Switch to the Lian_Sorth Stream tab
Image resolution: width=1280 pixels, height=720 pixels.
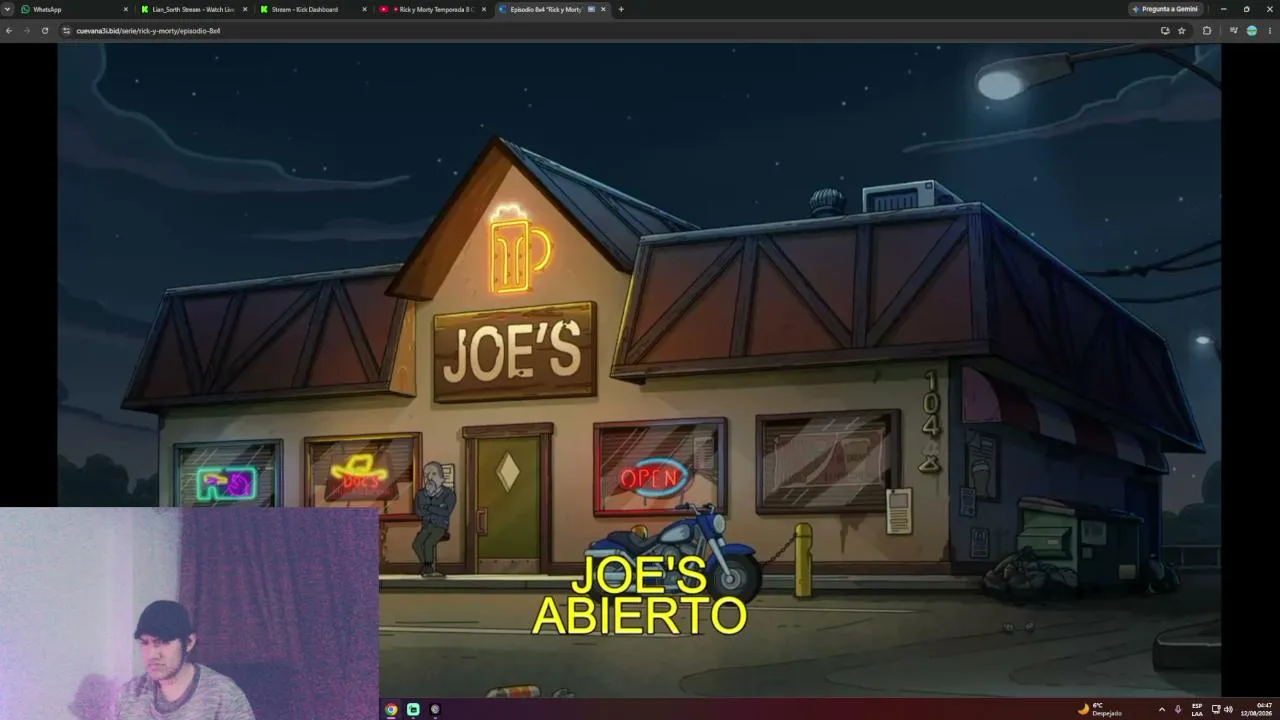point(194,9)
